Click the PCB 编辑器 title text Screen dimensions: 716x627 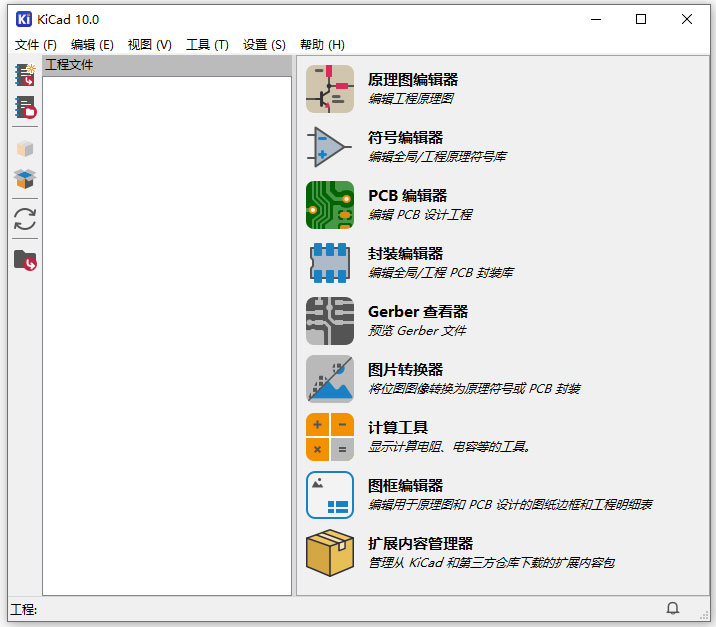coord(407,195)
